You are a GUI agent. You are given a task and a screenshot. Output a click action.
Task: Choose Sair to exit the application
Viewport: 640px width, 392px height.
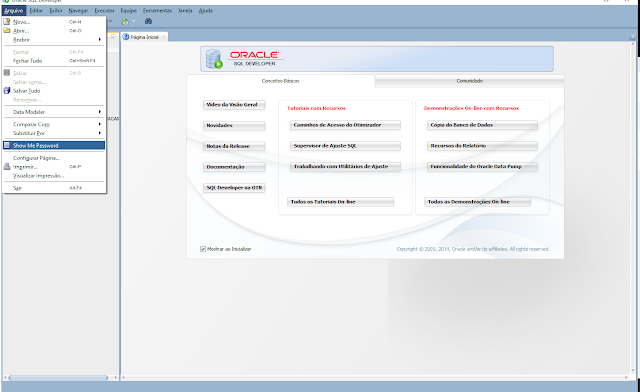pyautogui.click(x=53, y=188)
